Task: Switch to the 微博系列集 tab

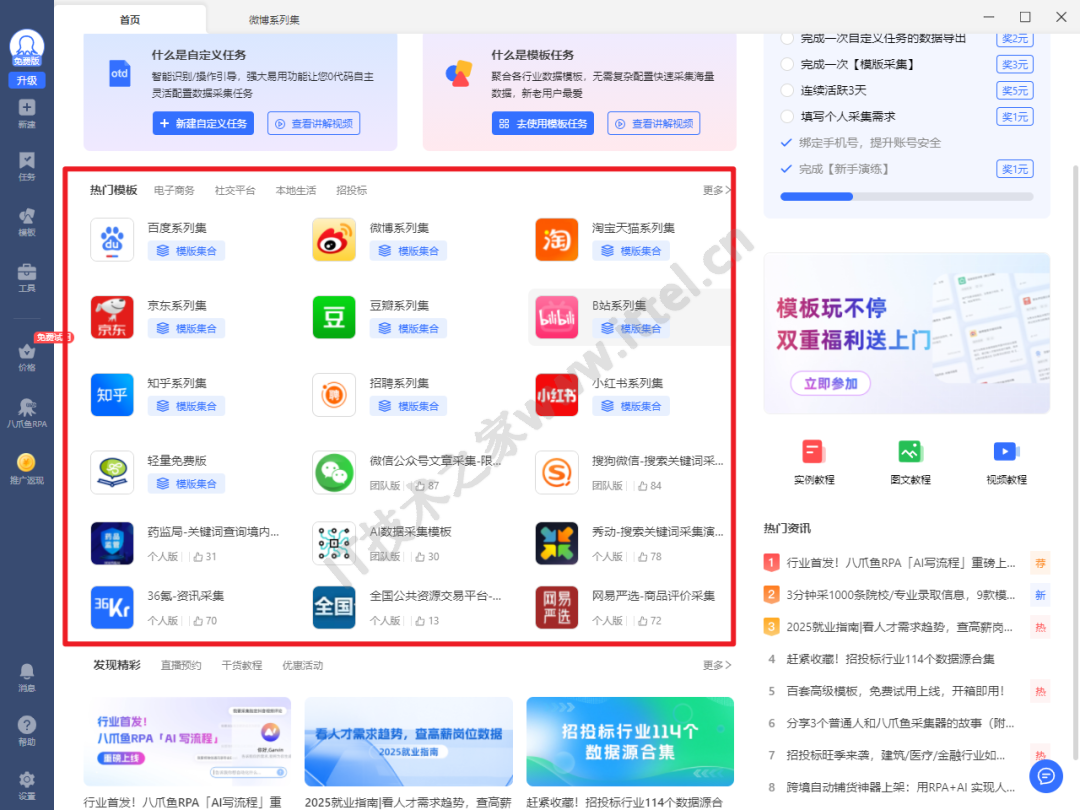Action: pyautogui.click(x=274, y=19)
